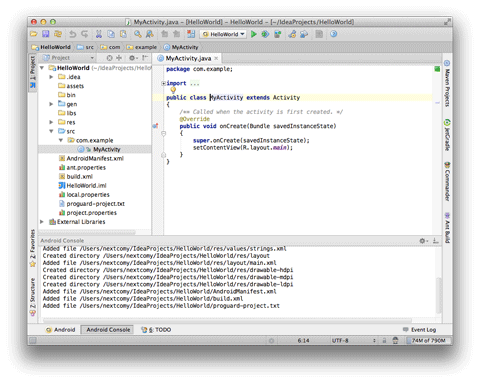This screenshot has width=480, height=383.
Task: Hide the Android Console panel
Action: (436, 241)
